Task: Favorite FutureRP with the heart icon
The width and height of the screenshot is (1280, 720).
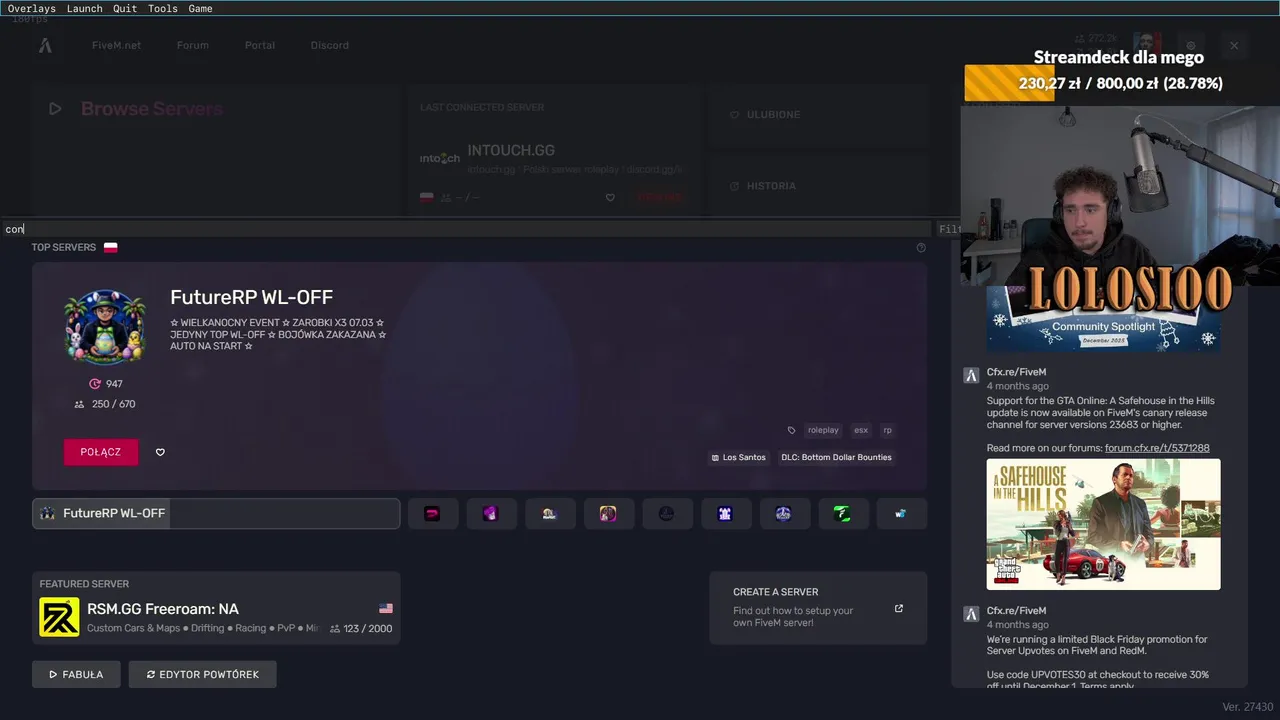Action: point(160,452)
